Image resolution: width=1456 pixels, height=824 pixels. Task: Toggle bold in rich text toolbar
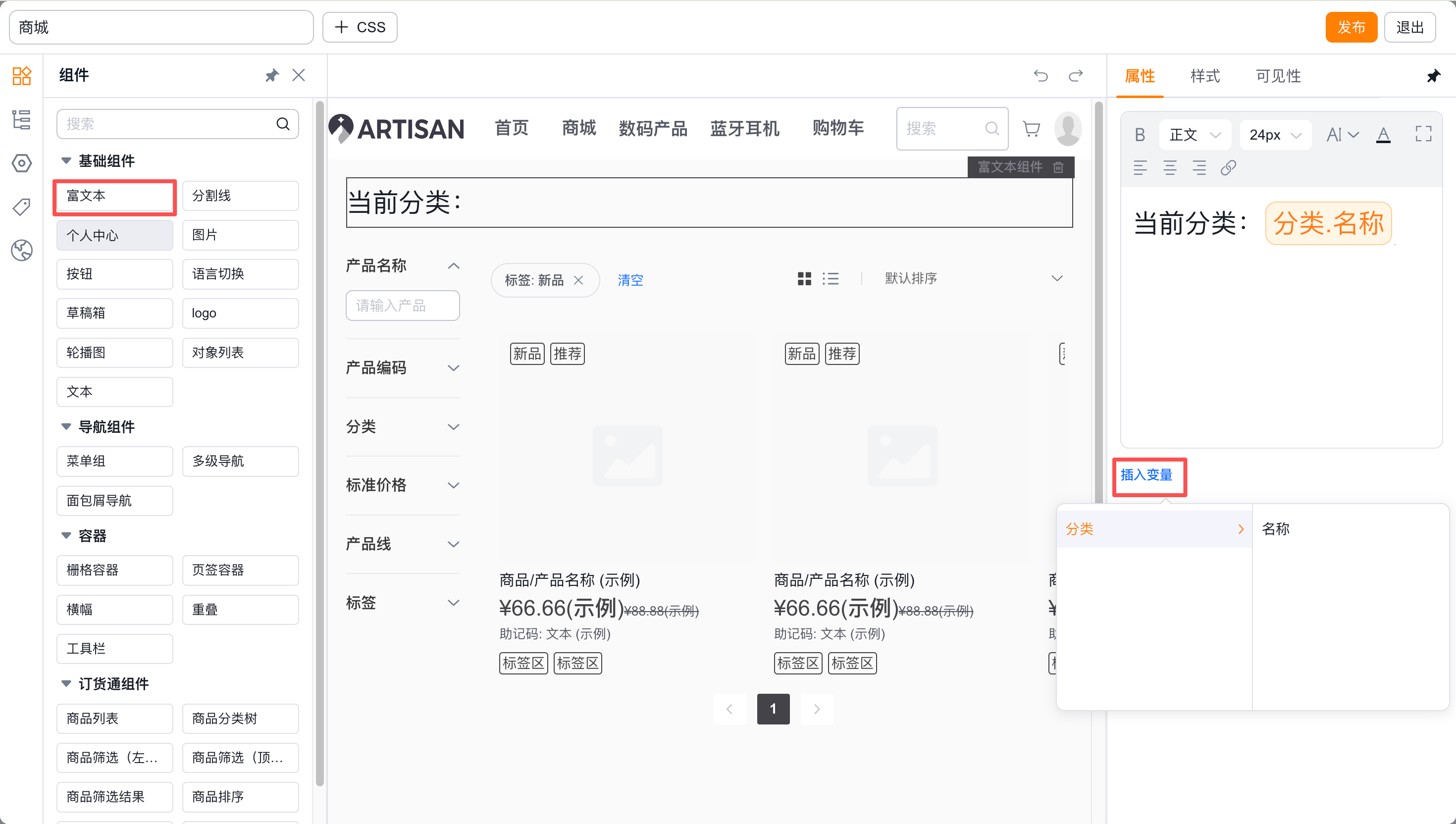1140,135
